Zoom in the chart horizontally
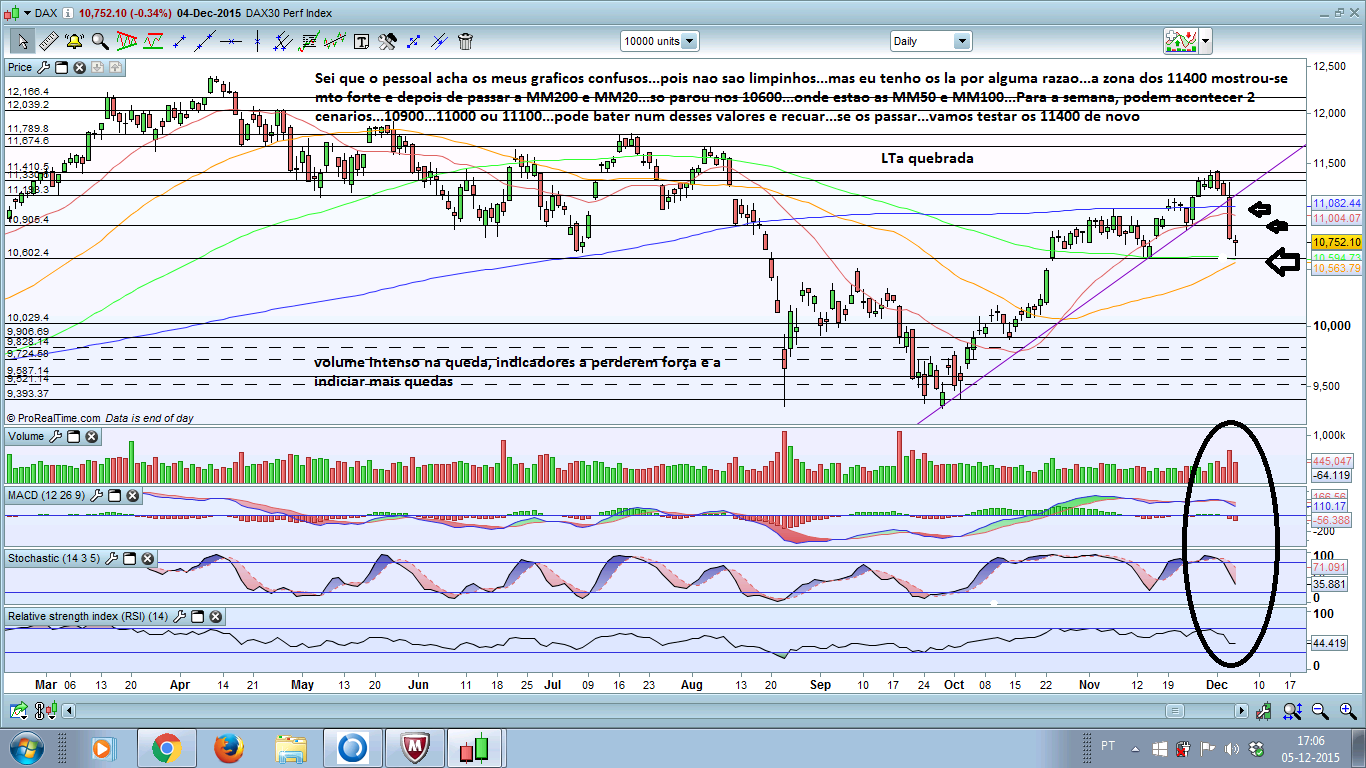Screen dimensions: 1366x768 coord(1348,711)
